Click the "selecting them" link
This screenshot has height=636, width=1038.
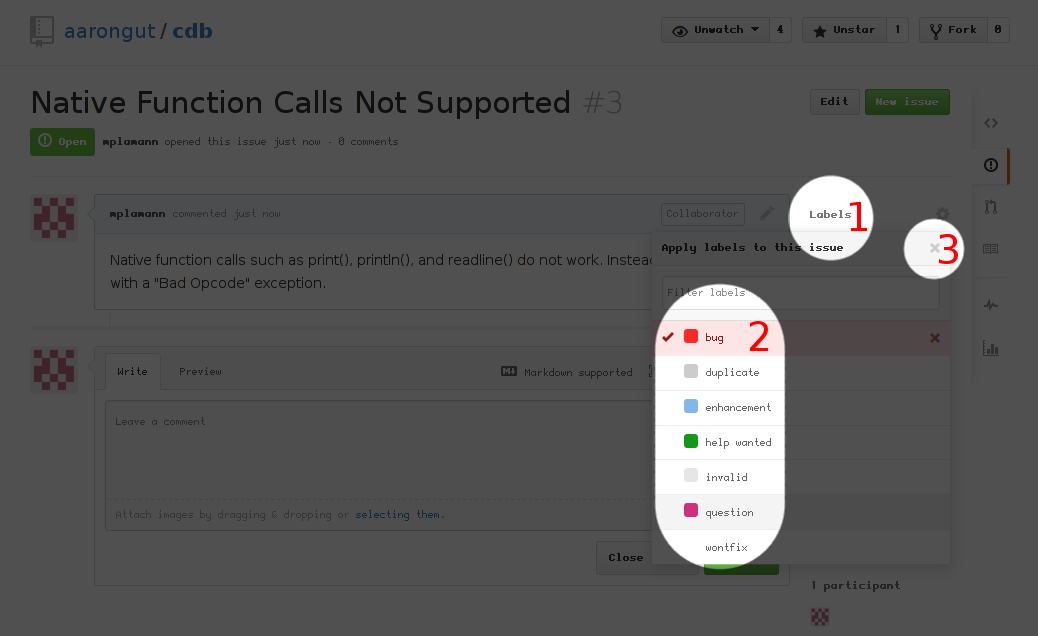[x=399, y=515]
